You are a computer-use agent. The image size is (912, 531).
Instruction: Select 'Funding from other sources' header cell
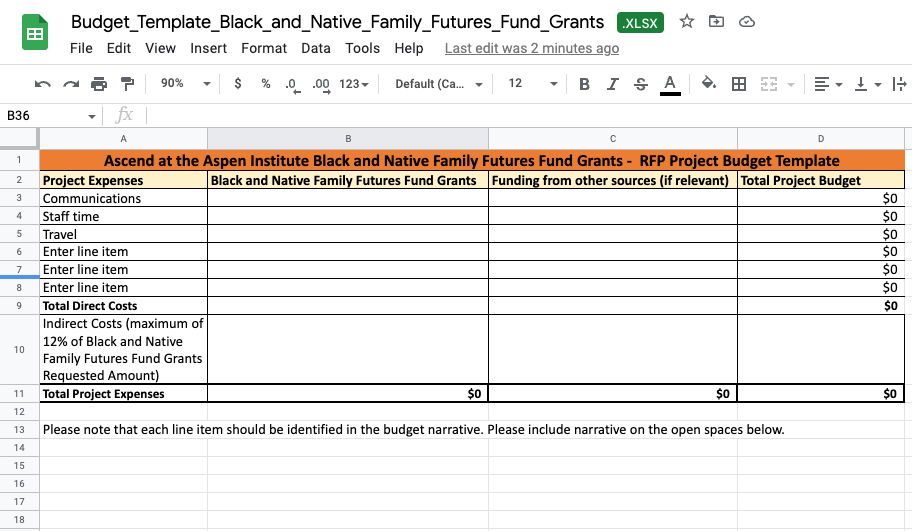click(x=612, y=180)
